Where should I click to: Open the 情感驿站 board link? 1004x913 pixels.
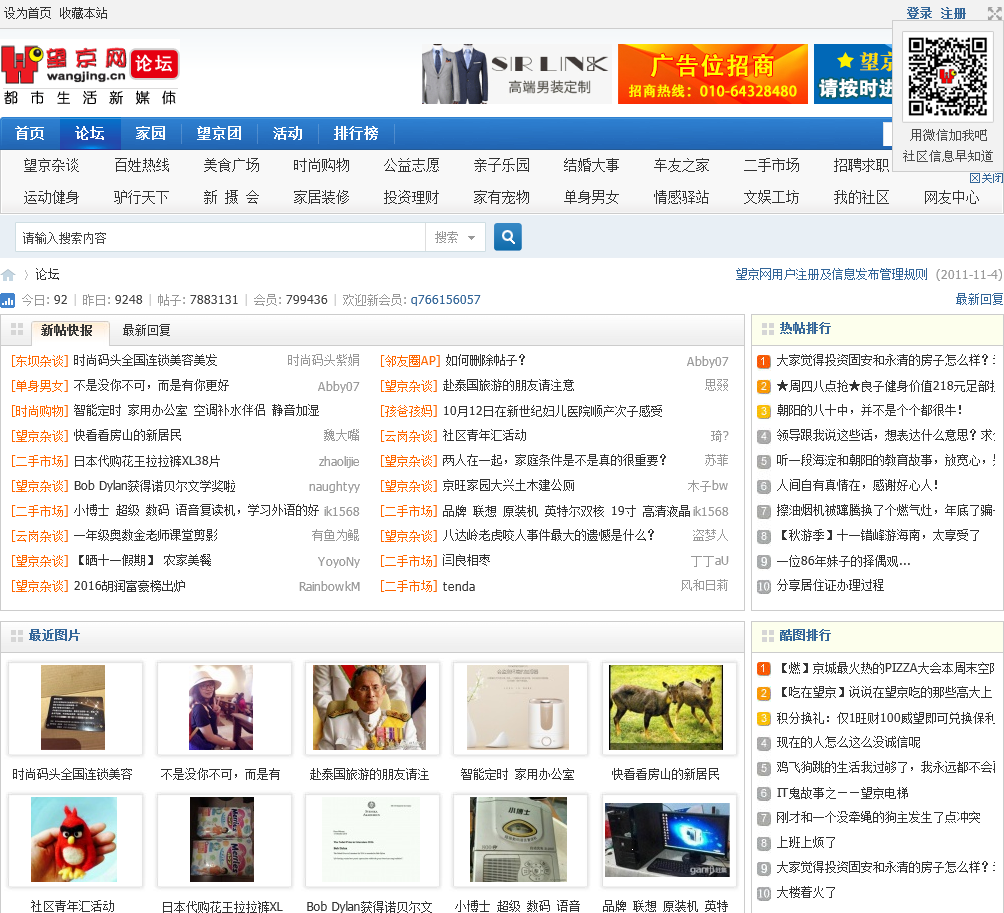[681, 197]
